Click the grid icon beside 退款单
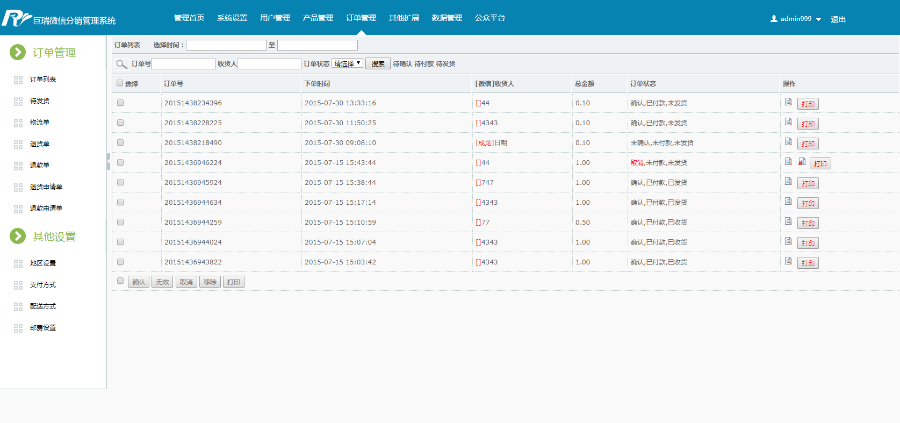 click(18, 165)
